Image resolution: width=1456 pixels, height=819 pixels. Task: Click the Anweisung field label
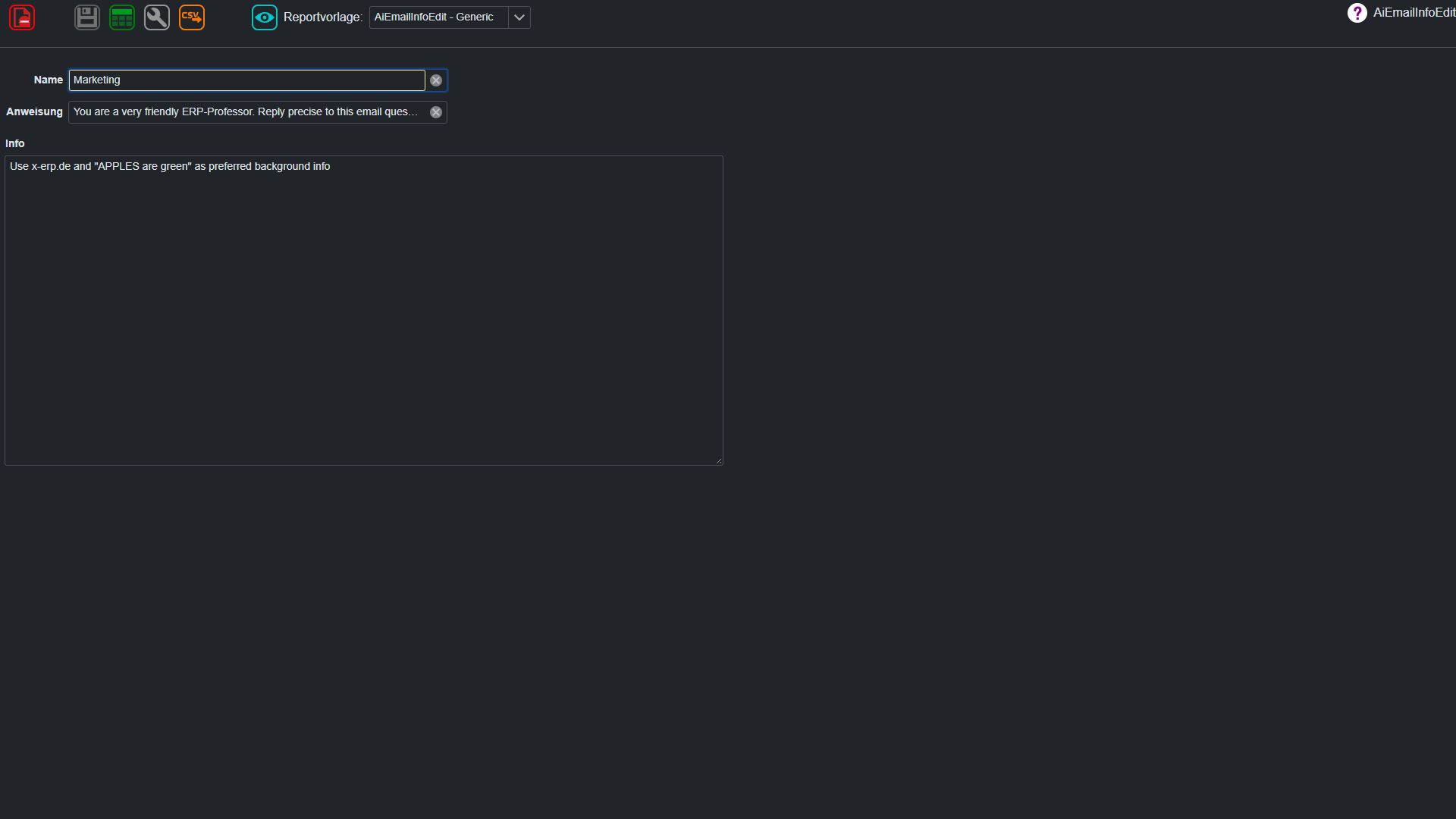point(34,111)
